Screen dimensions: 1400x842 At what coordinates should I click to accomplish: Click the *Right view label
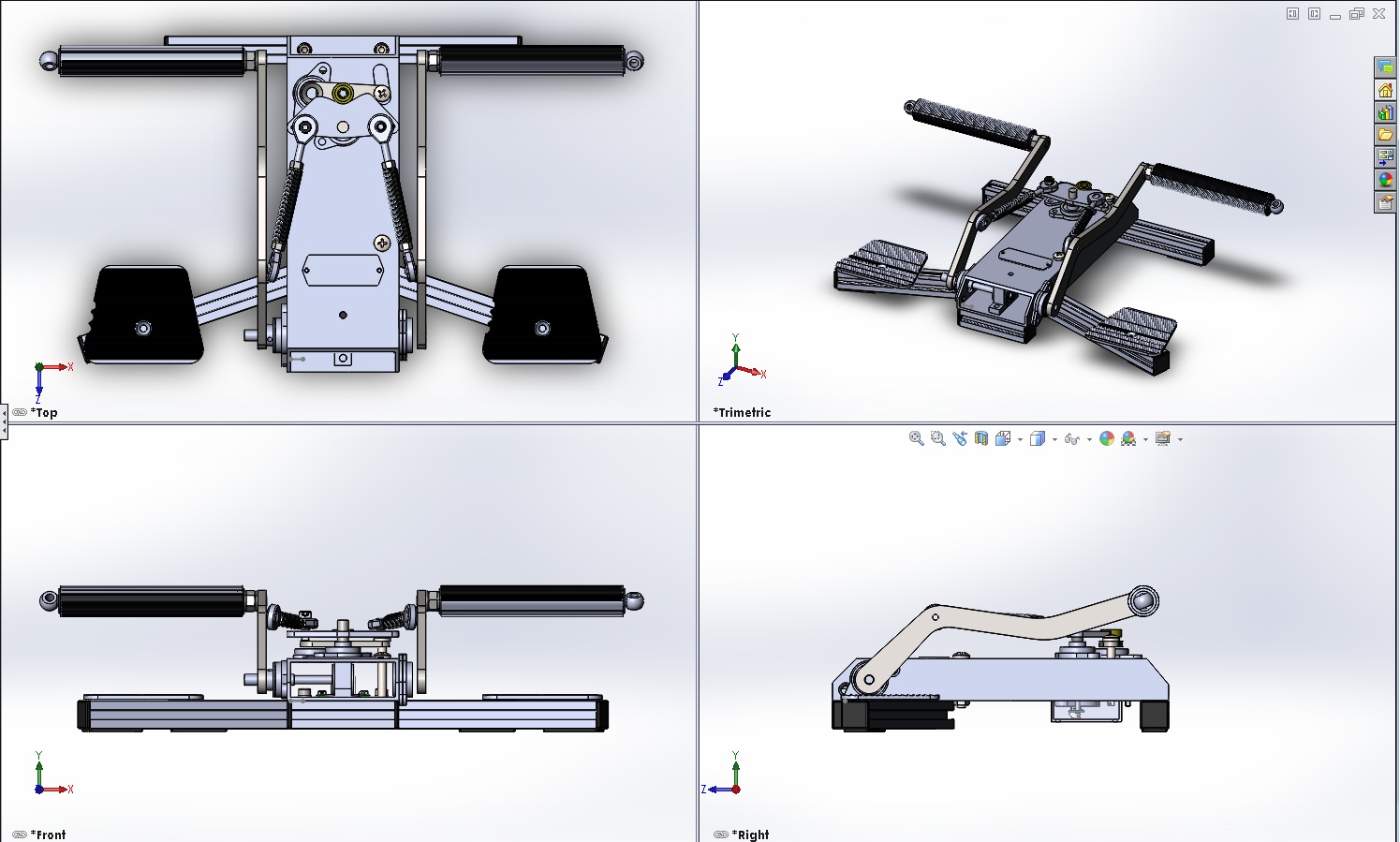click(750, 835)
